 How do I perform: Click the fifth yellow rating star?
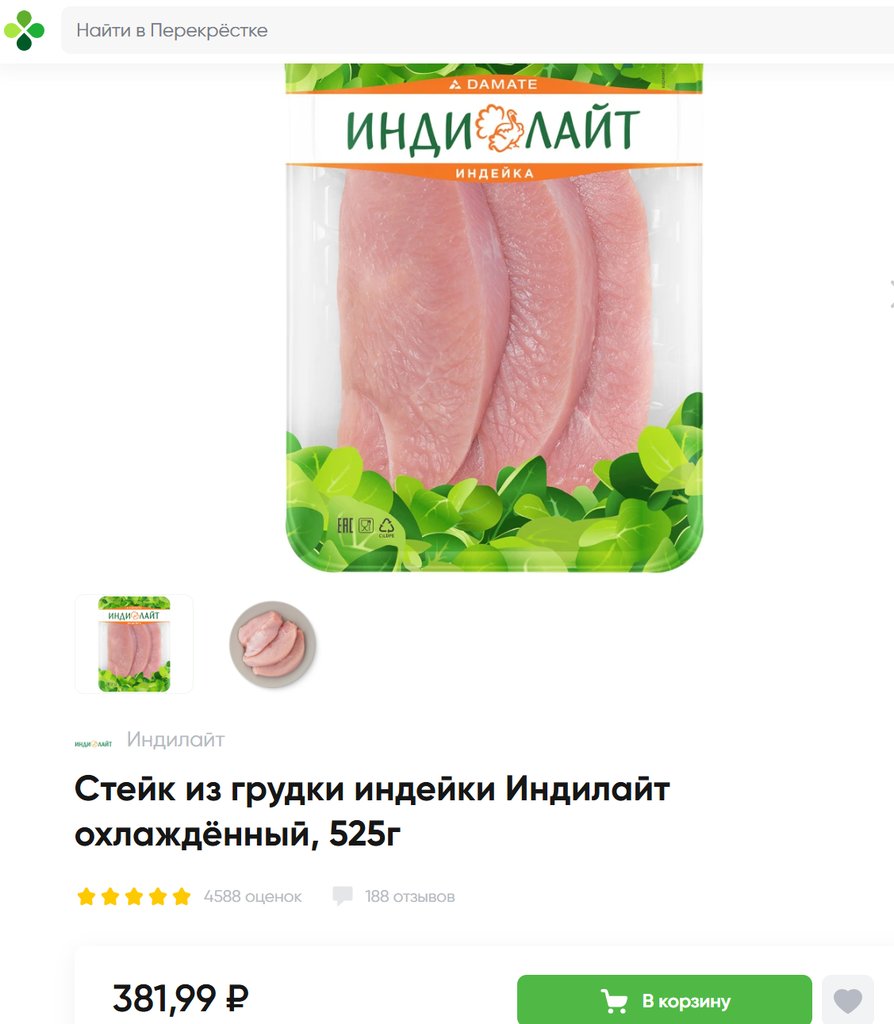(x=182, y=896)
